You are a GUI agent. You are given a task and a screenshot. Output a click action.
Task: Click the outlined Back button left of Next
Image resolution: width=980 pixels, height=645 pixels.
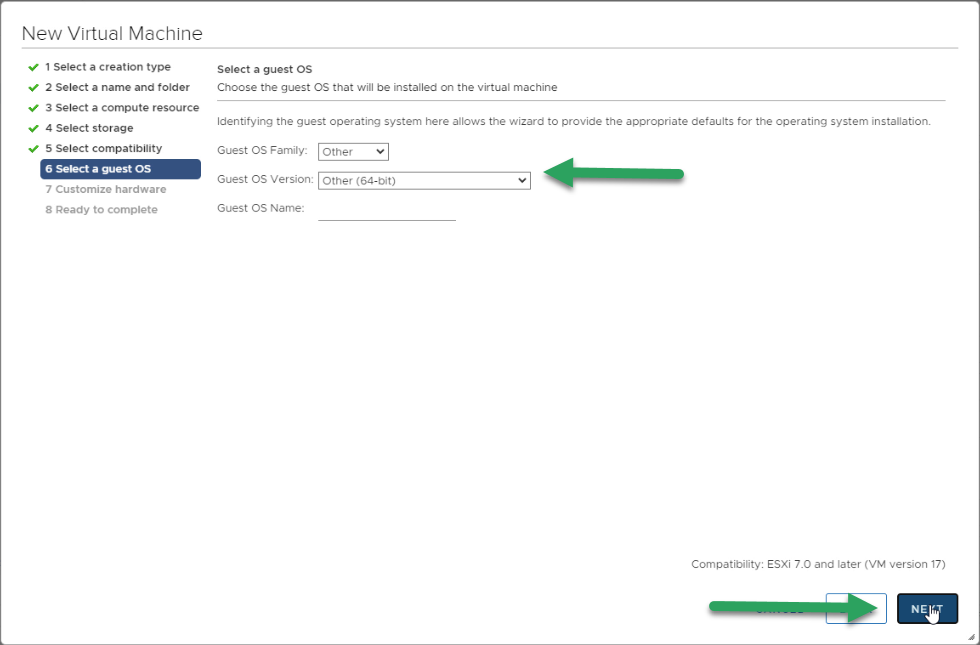click(x=856, y=609)
